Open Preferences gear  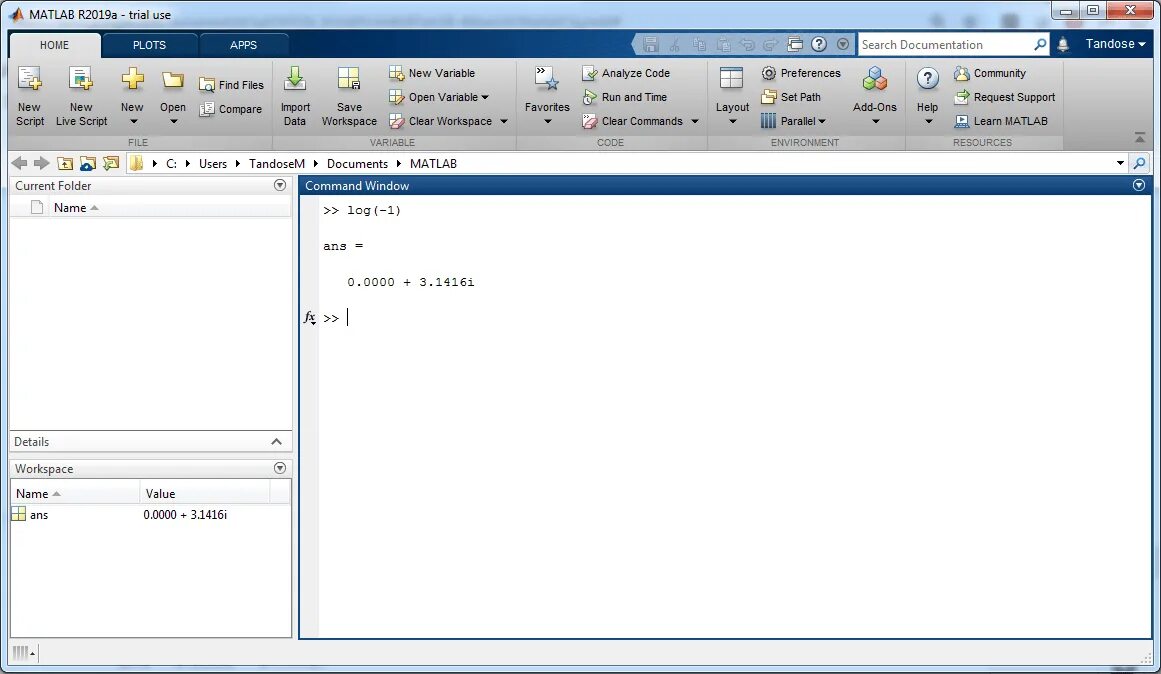pyautogui.click(x=801, y=73)
